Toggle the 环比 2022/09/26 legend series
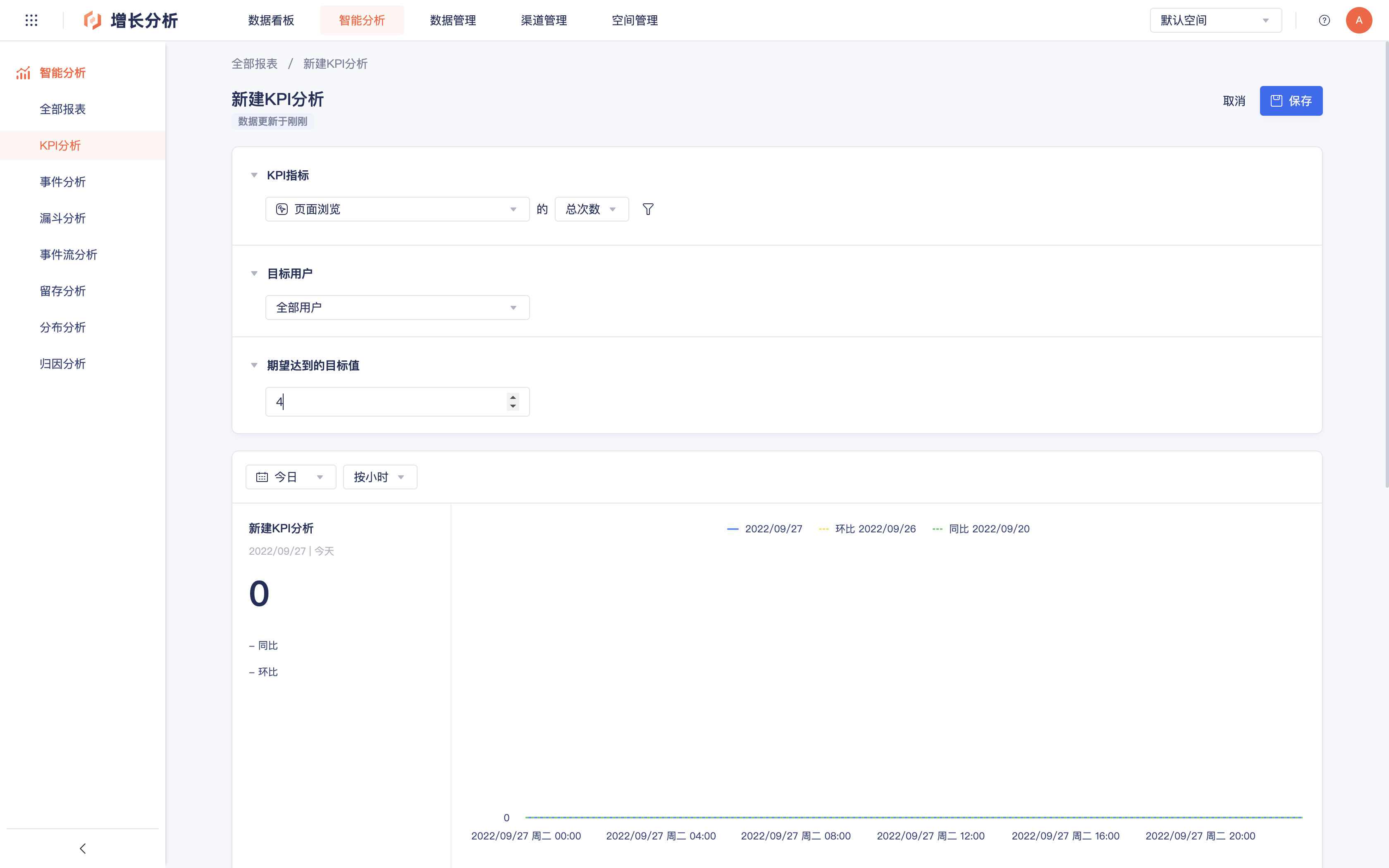Screen dimensions: 1389x868 [x=867, y=529]
